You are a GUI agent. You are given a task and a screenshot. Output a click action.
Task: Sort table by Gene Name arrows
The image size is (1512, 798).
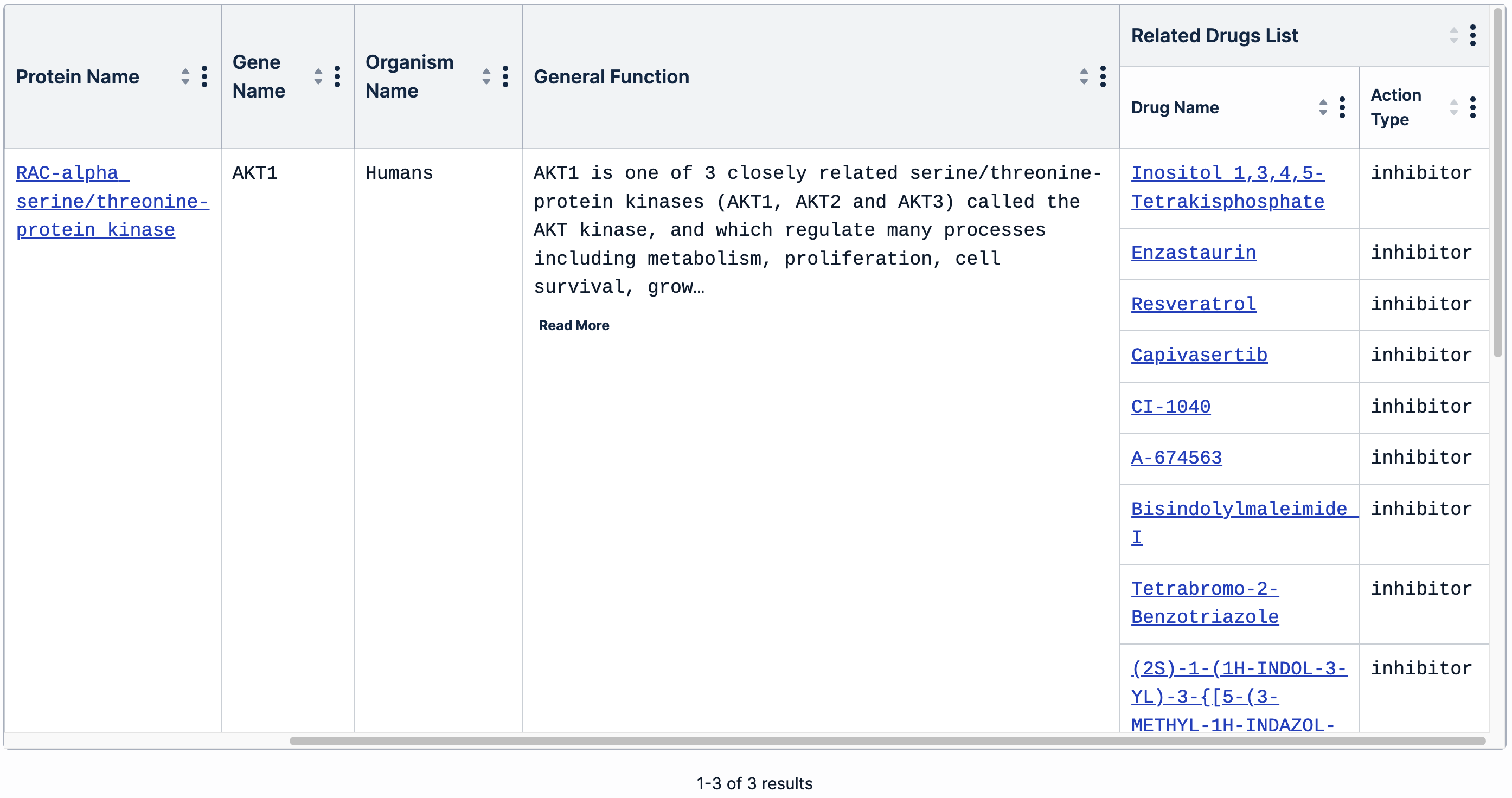318,77
